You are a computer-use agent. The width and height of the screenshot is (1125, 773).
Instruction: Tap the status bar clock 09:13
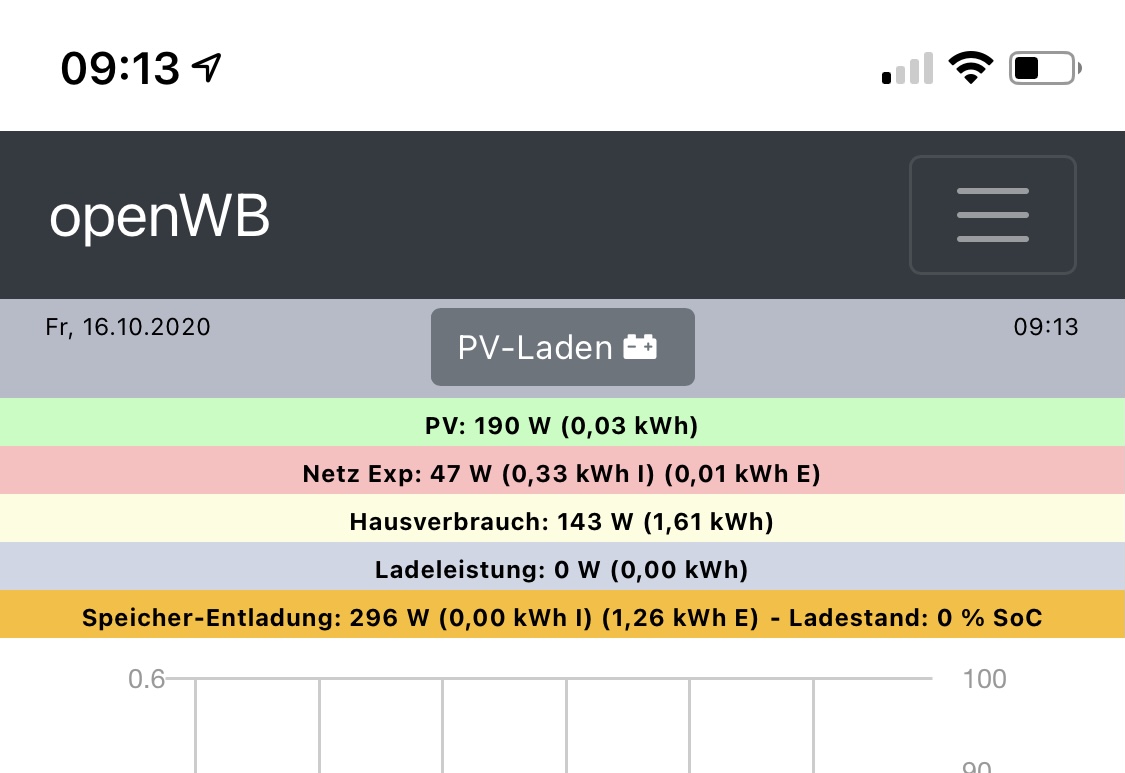pos(120,69)
